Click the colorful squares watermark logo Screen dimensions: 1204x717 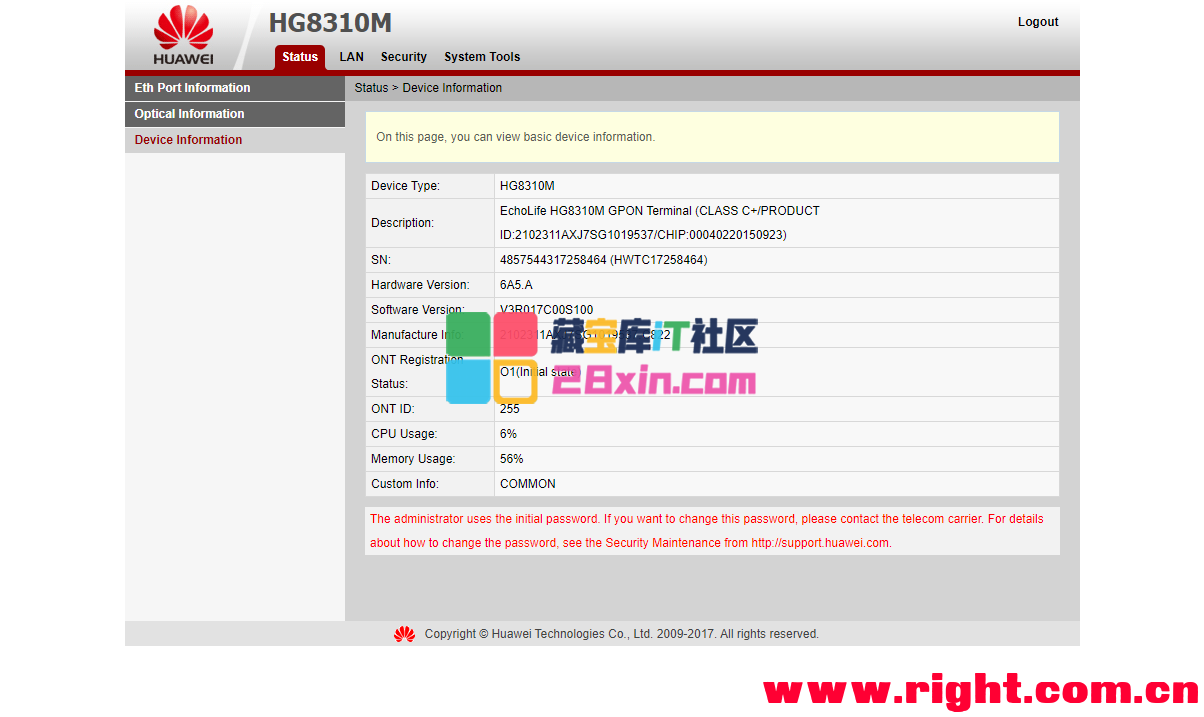pyautogui.click(x=492, y=357)
